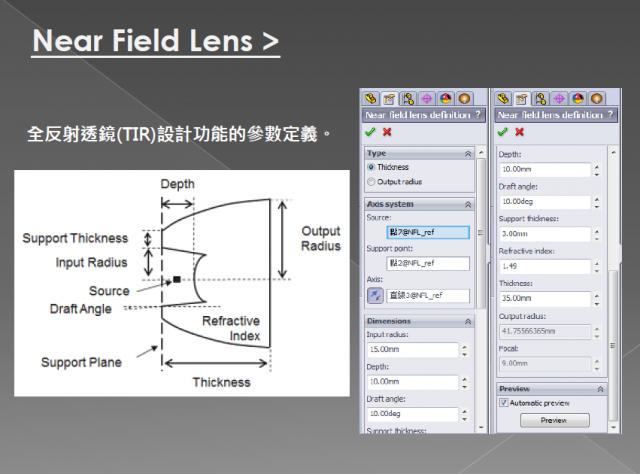Viewport: 640px width, 474px height.
Task: Open the orange sphere tab in right panel
Action: [596, 98]
